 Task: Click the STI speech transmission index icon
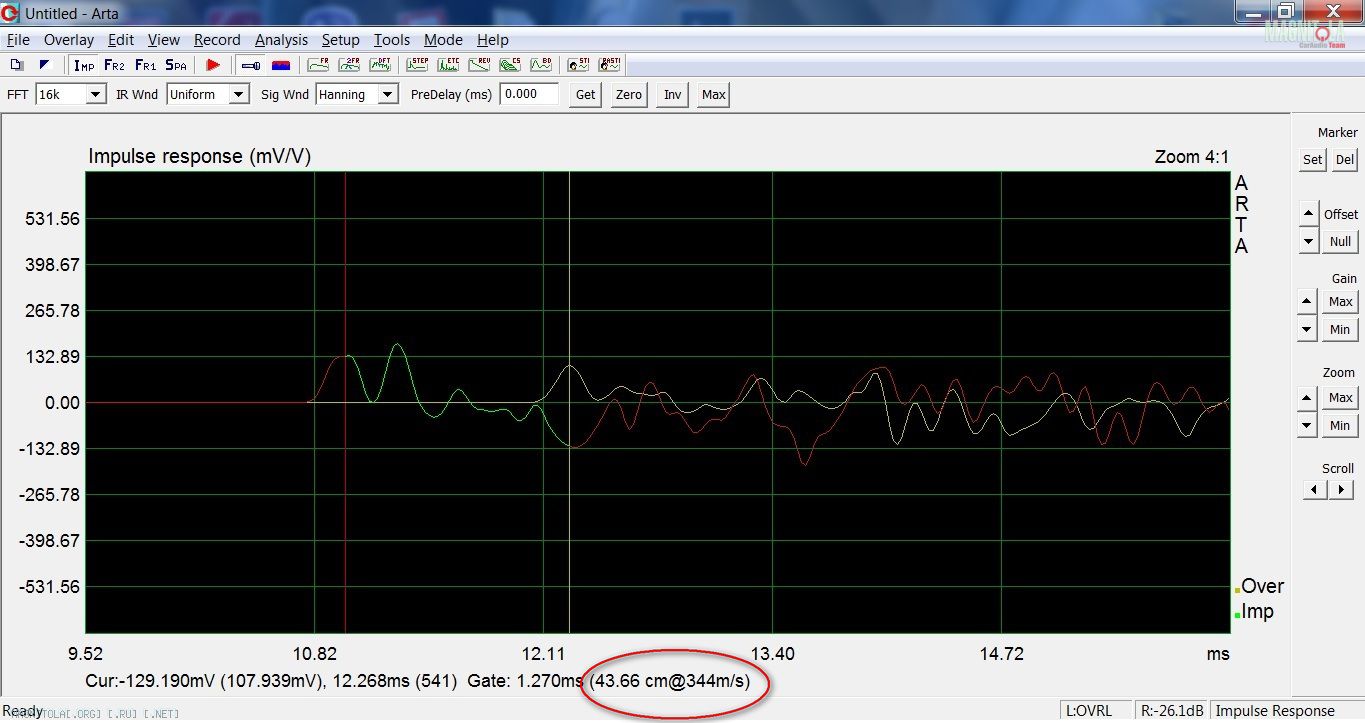click(x=578, y=65)
